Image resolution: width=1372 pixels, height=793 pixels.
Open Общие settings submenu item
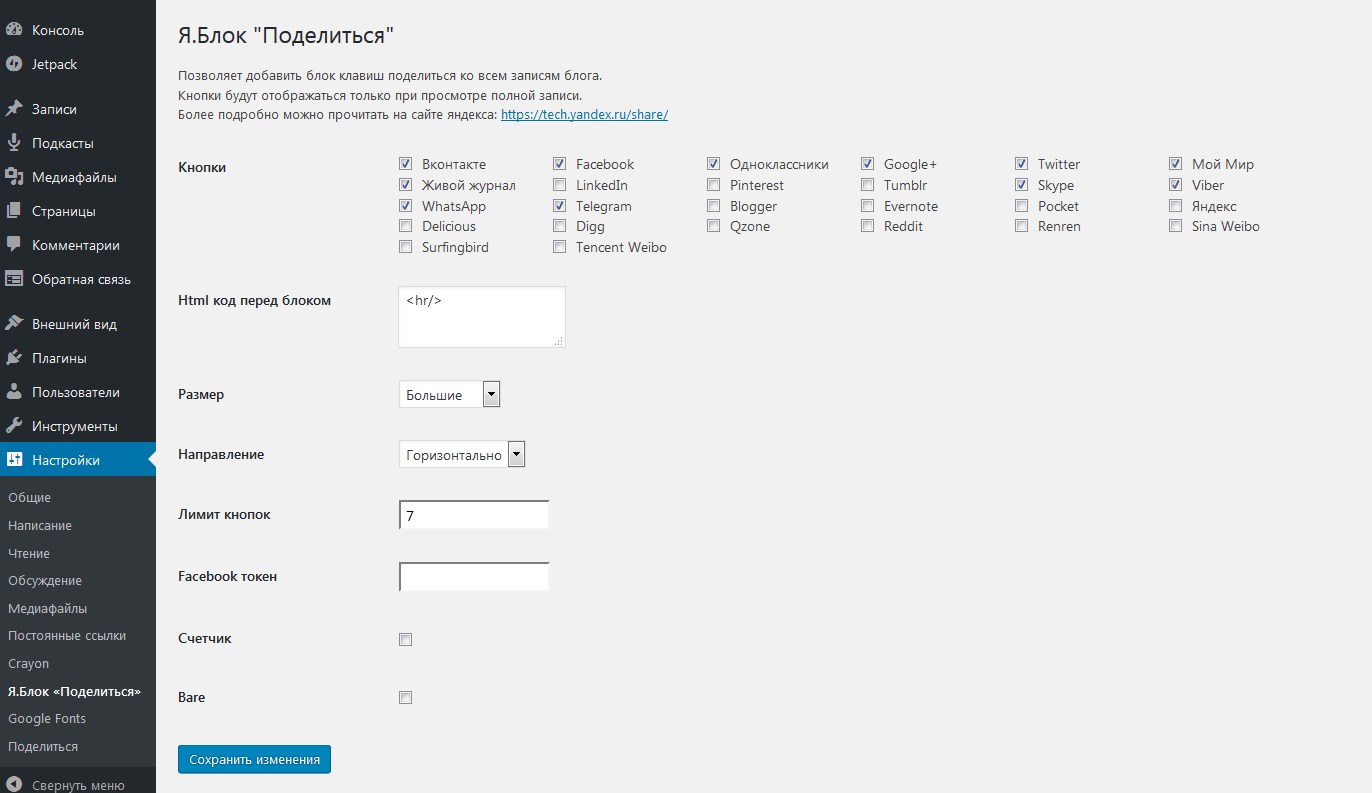[x=29, y=497]
